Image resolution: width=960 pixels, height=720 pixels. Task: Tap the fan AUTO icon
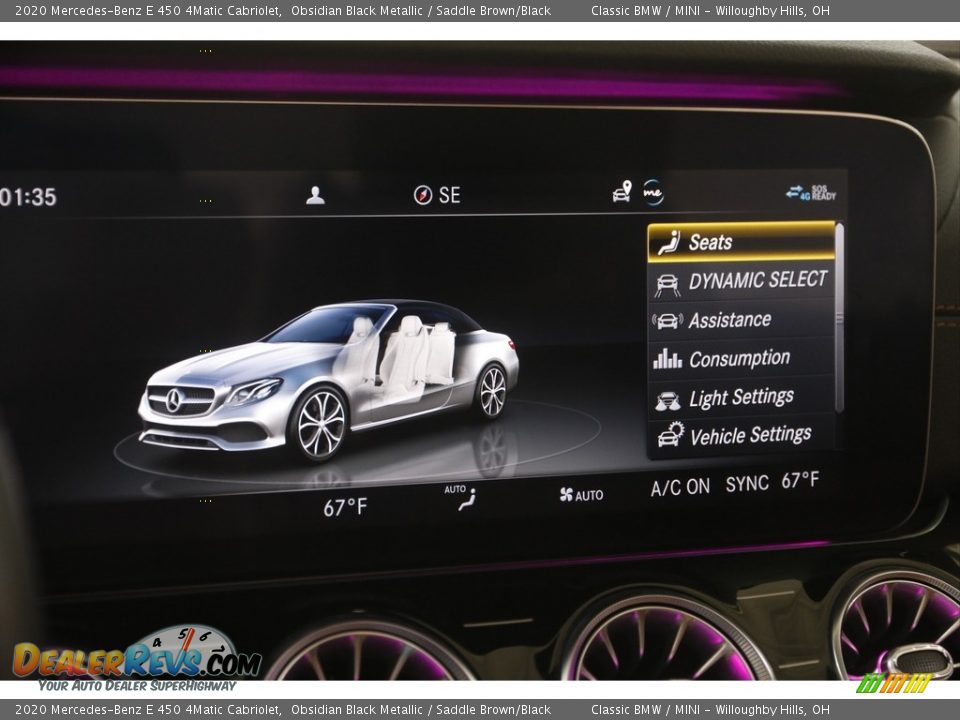581,495
